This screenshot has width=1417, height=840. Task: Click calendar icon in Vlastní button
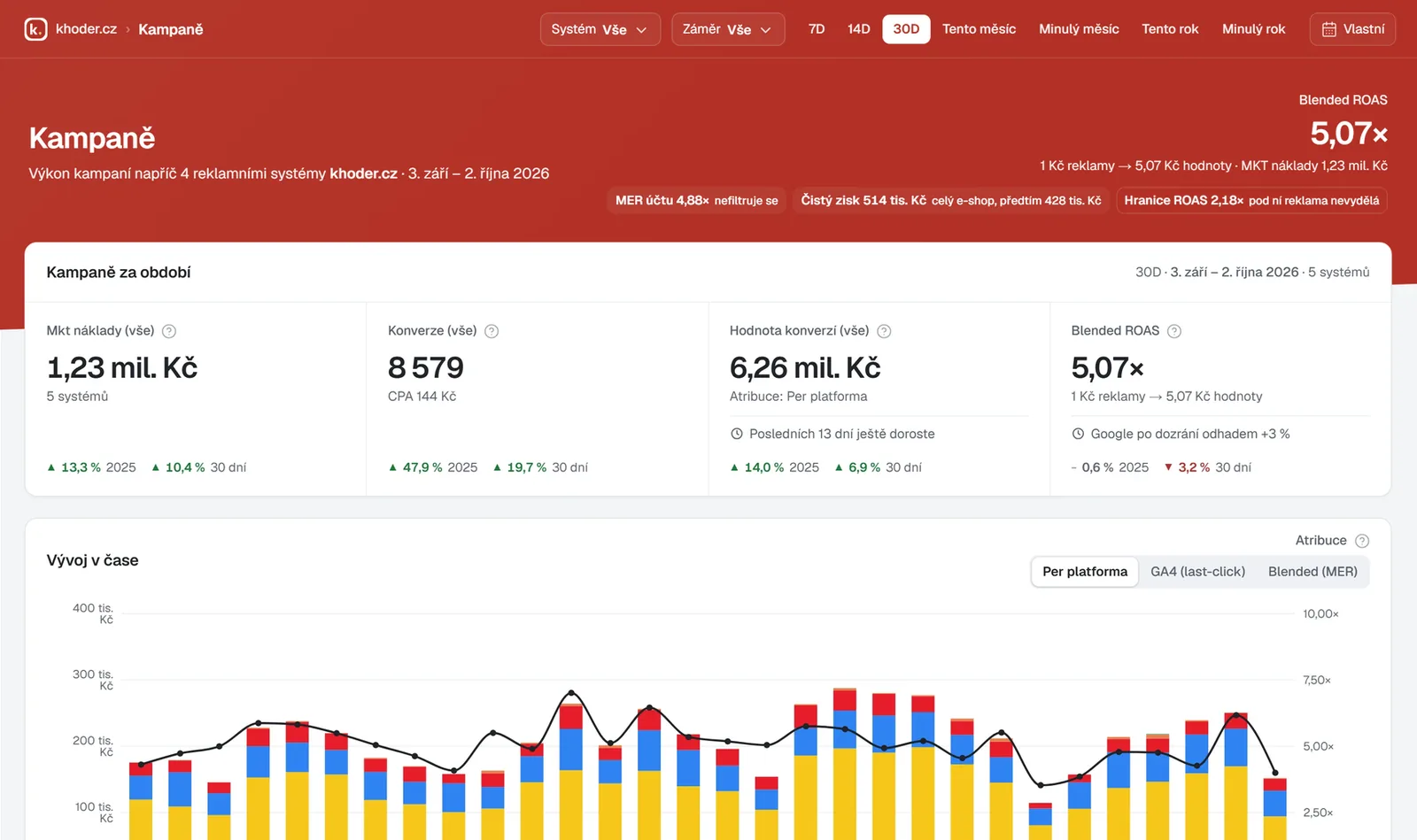click(1328, 29)
